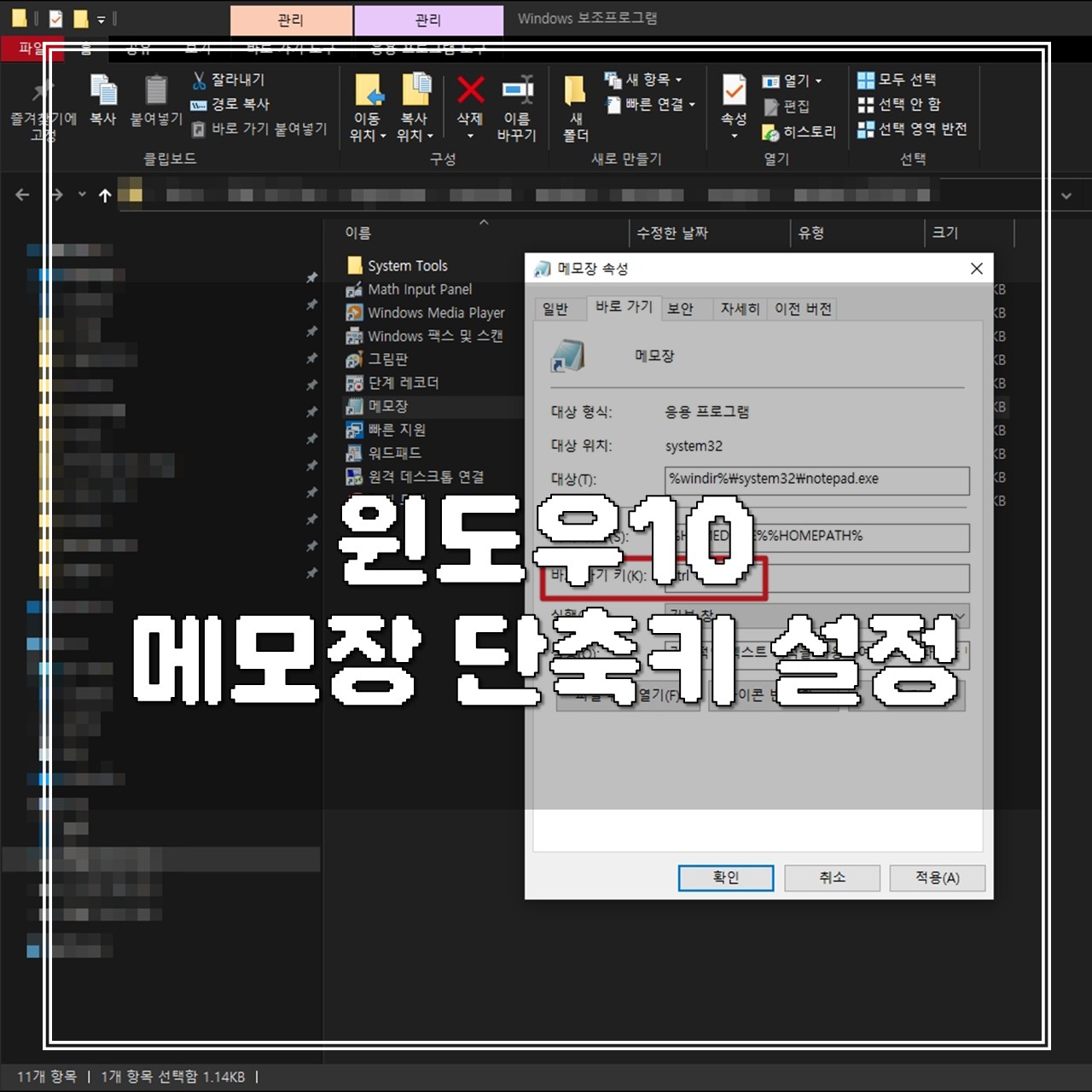Image resolution: width=1092 pixels, height=1092 pixels.
Task: Click Select all (모두 선택)
Action: 897,79
